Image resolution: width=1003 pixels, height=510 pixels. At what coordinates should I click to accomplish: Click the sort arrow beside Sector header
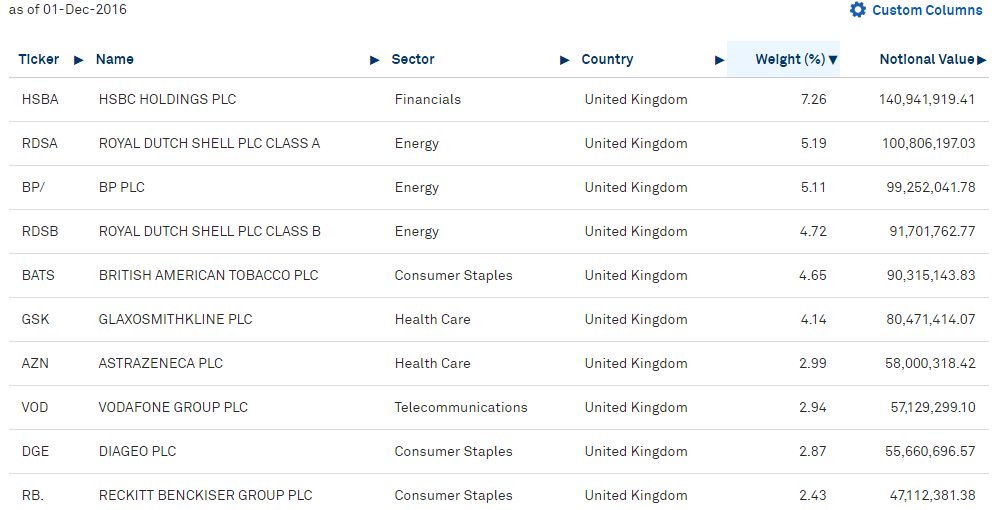point(565,60)
